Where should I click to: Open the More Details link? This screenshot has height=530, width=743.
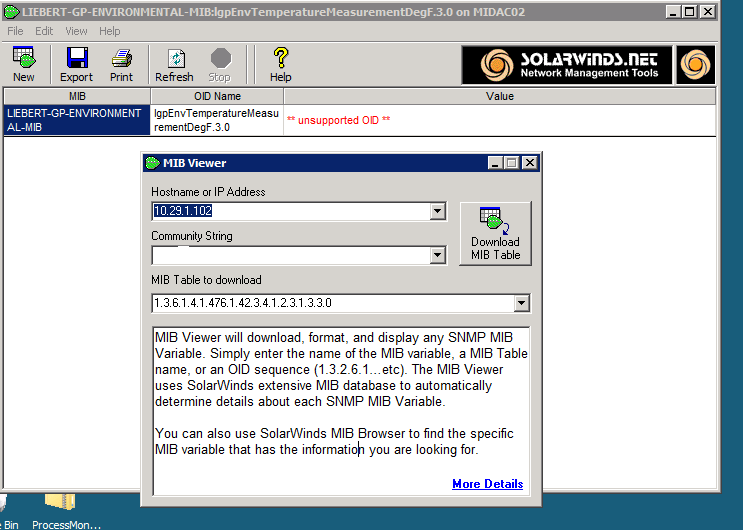[488, 484]
